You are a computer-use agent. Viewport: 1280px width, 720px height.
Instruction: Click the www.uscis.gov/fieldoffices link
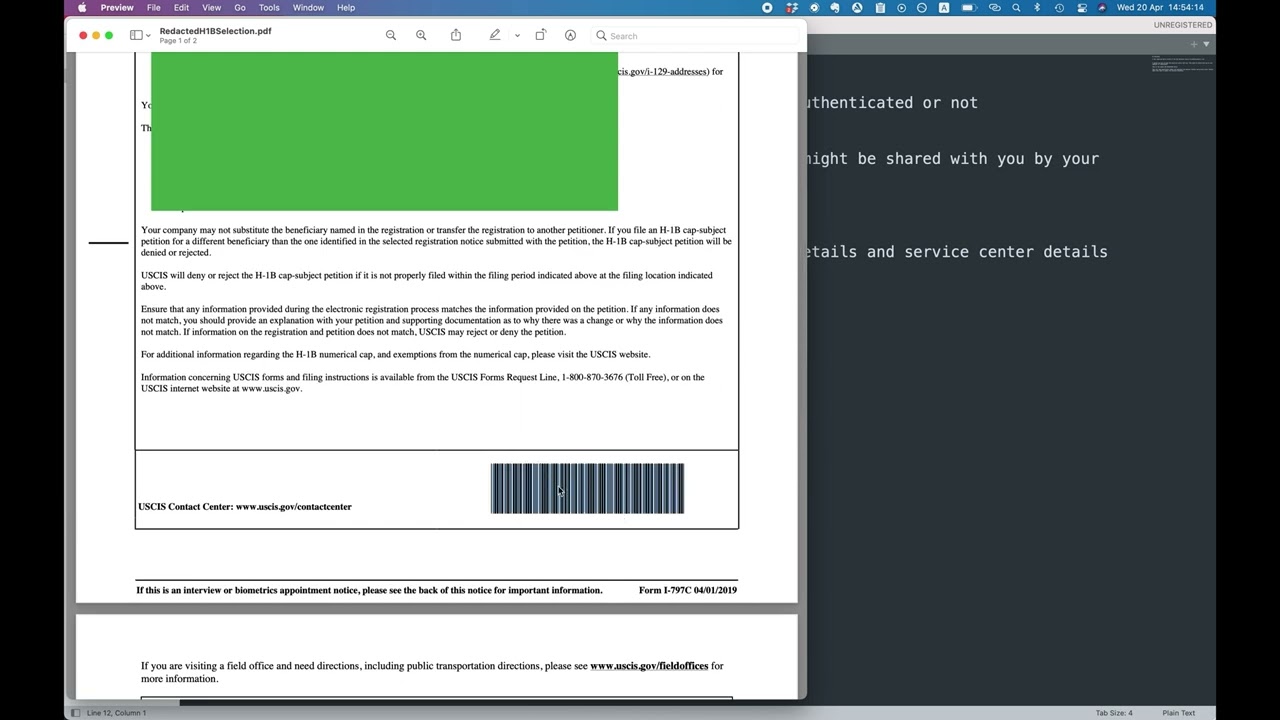click(649, 666)
